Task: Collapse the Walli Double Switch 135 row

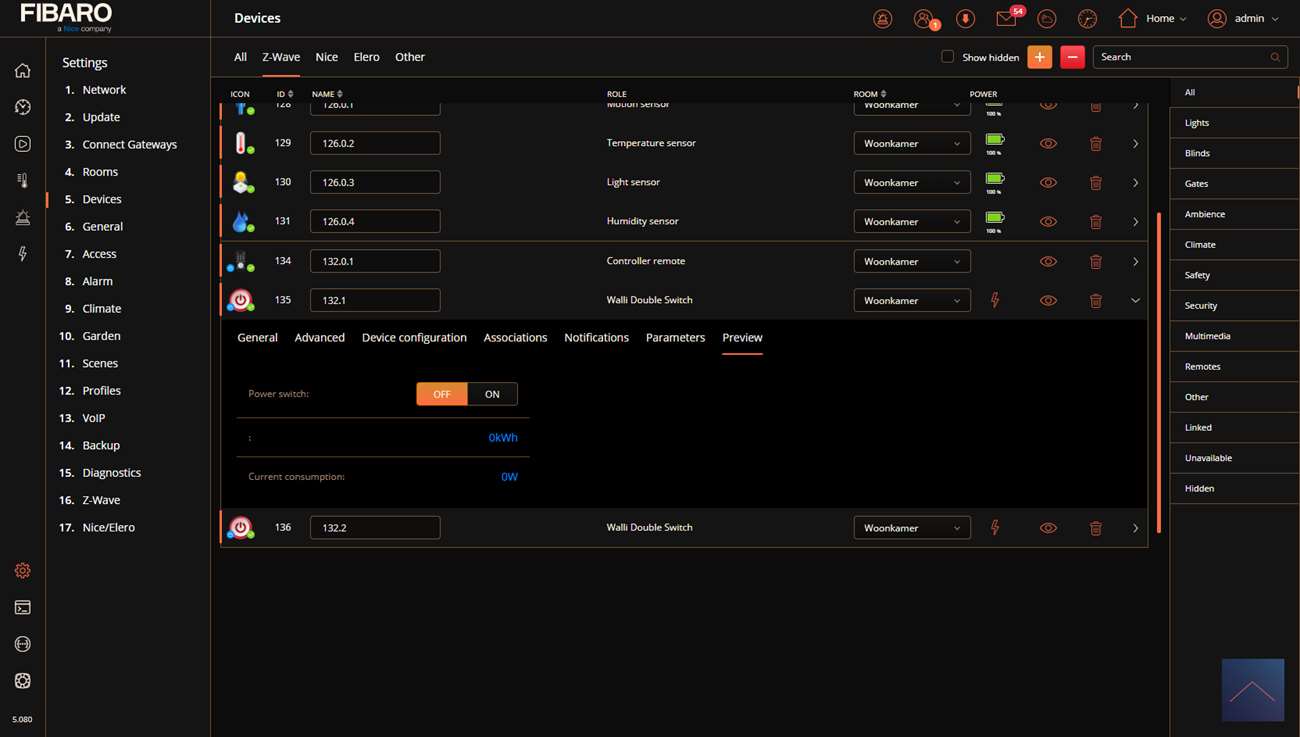Action: (1135, 300)
